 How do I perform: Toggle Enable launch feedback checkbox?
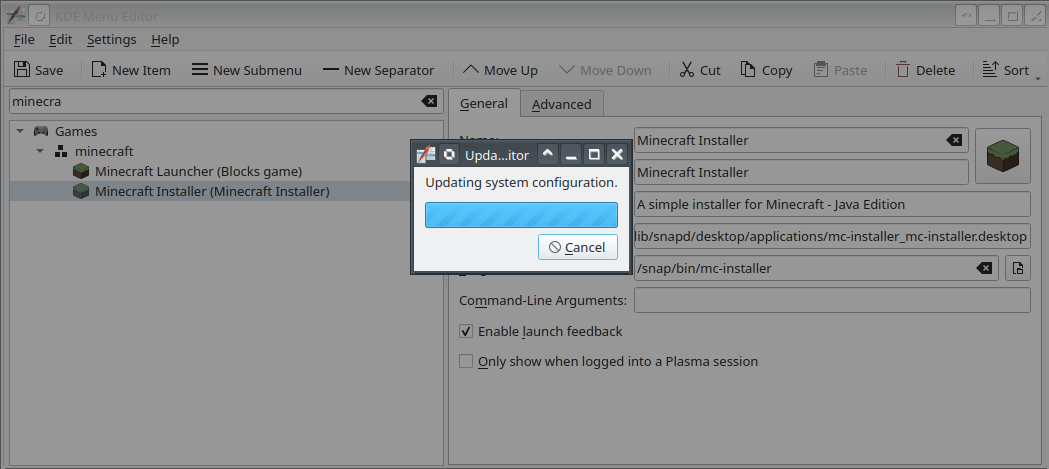pos(466,331)
